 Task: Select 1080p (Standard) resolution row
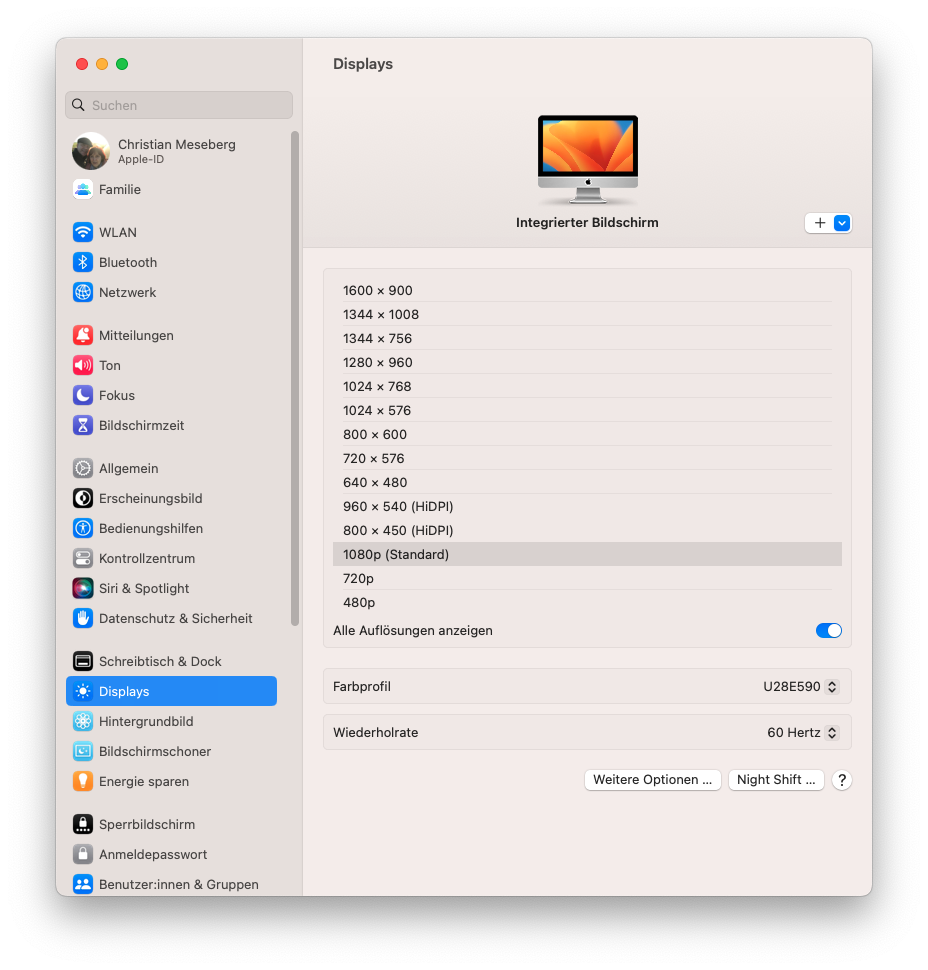pos(587,554)
